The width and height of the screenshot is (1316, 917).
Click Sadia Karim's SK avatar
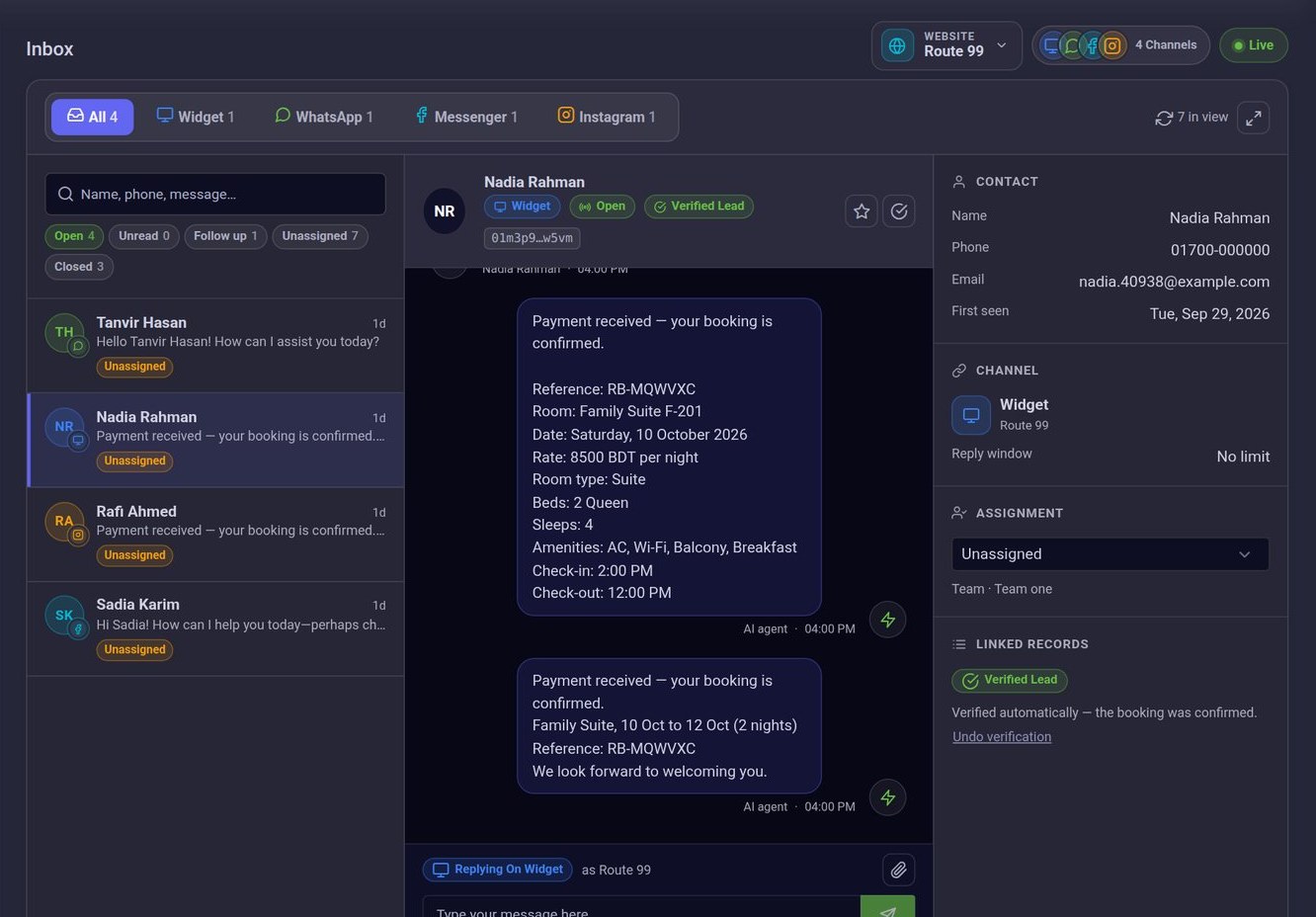[x=64, y=615]
